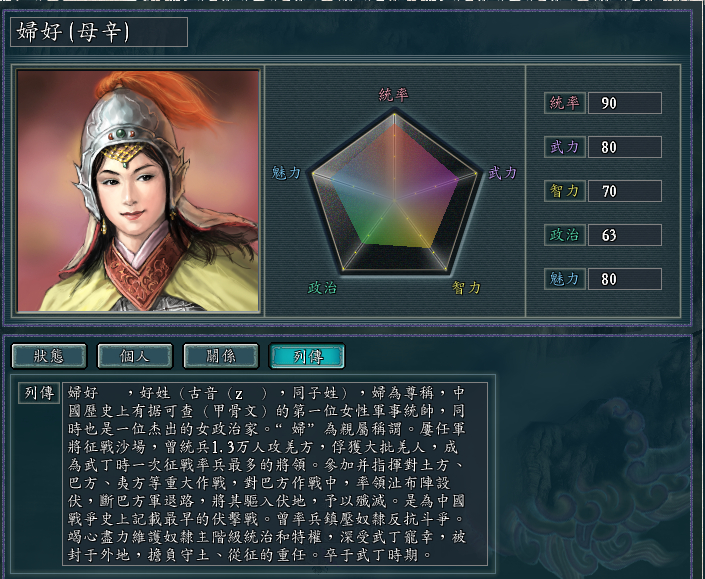
Task: Click the 武力 stat button in the stats panel
Action: 564,147
